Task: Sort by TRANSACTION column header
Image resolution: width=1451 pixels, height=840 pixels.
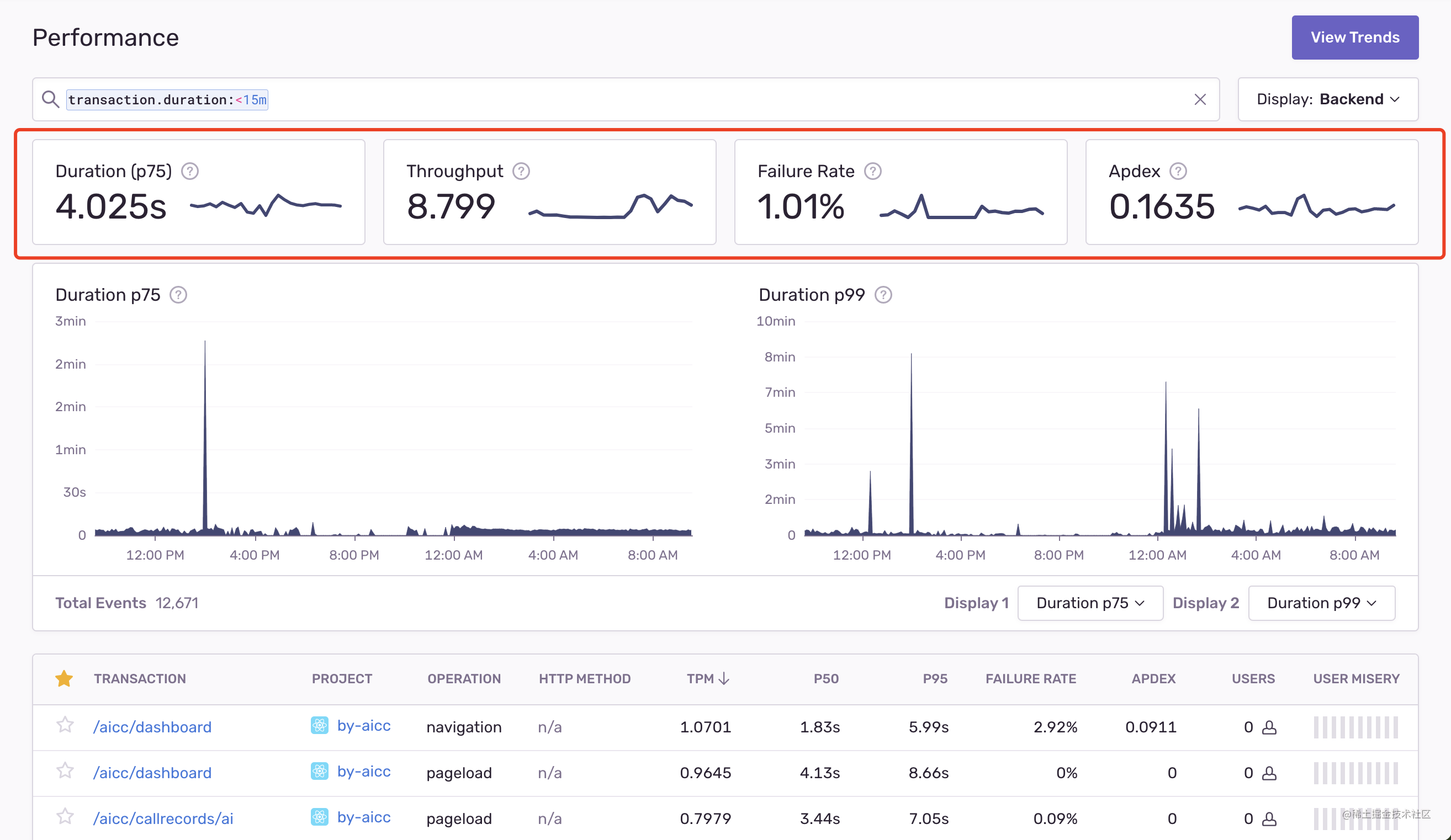Action: pyautogui.click(x=140, y=679)
